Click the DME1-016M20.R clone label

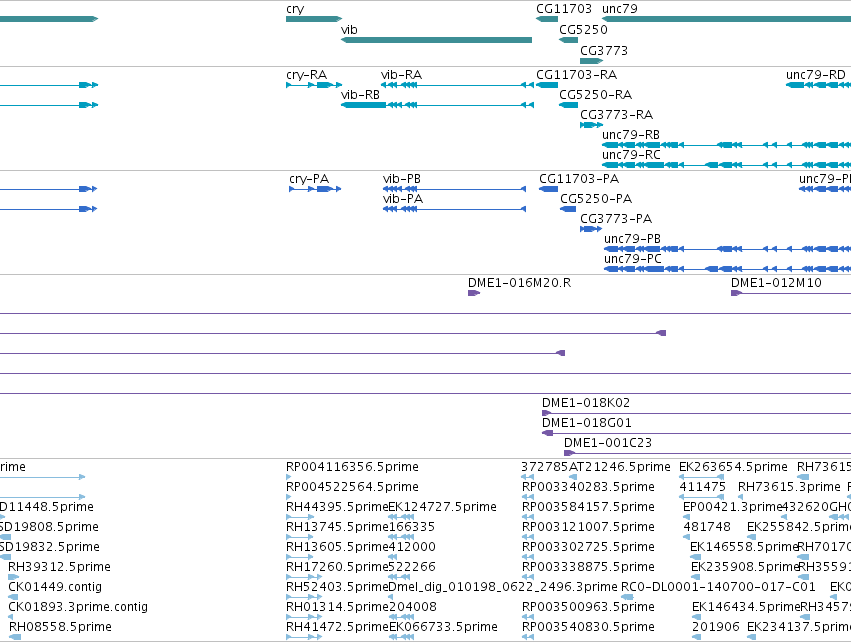click(519, 283)
